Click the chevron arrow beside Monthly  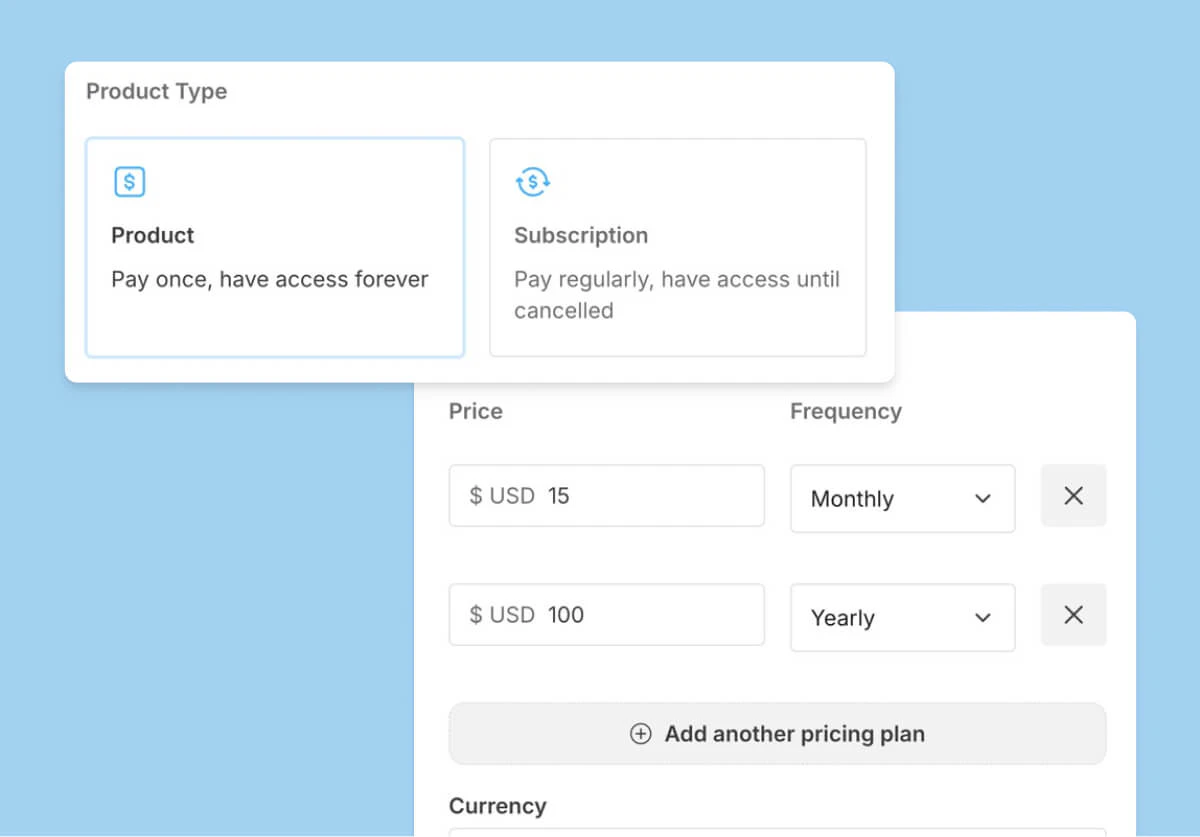pos(982,498)
